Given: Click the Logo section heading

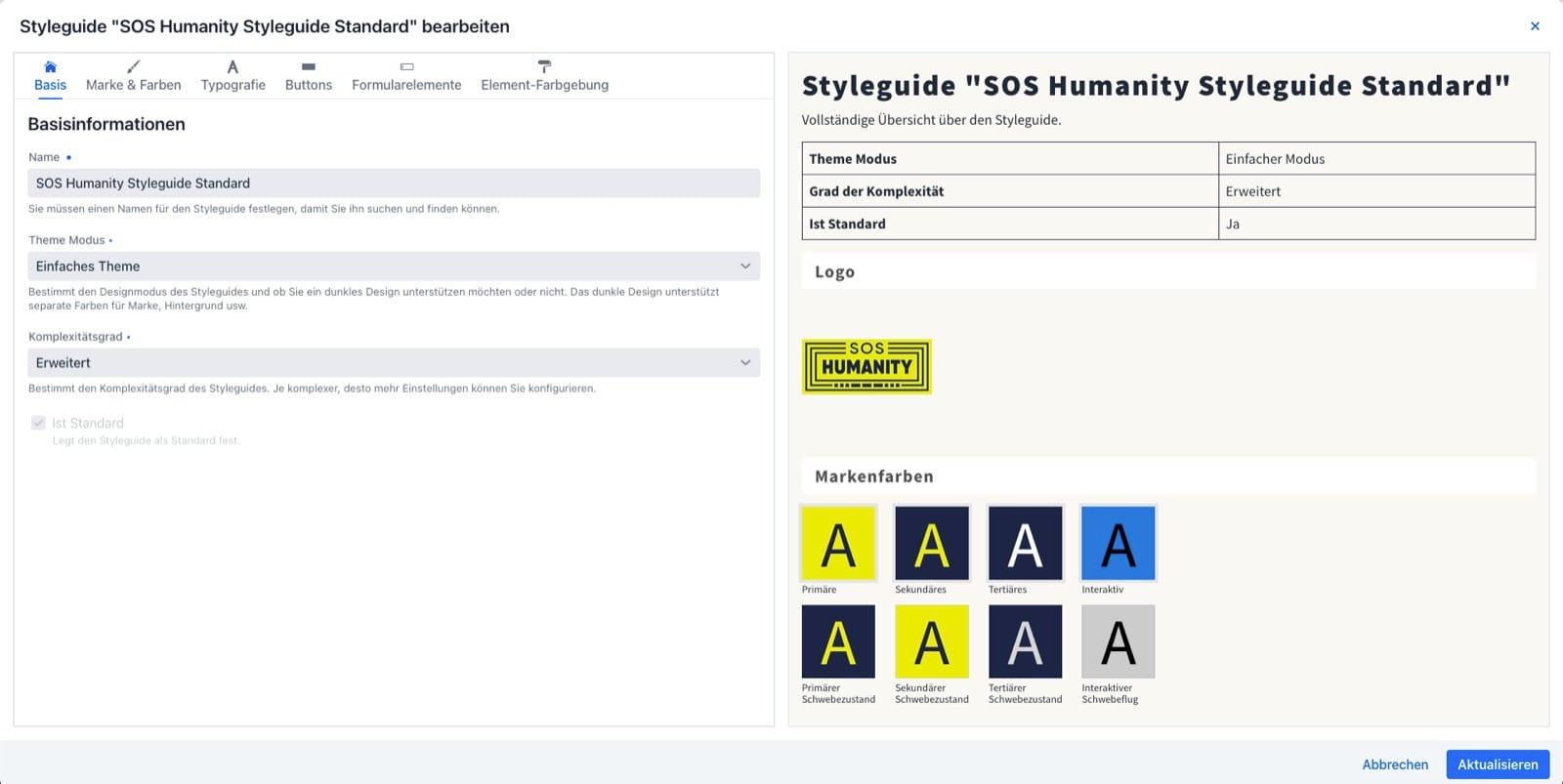Looking at the screenshot, I should (x=834, y=272).
